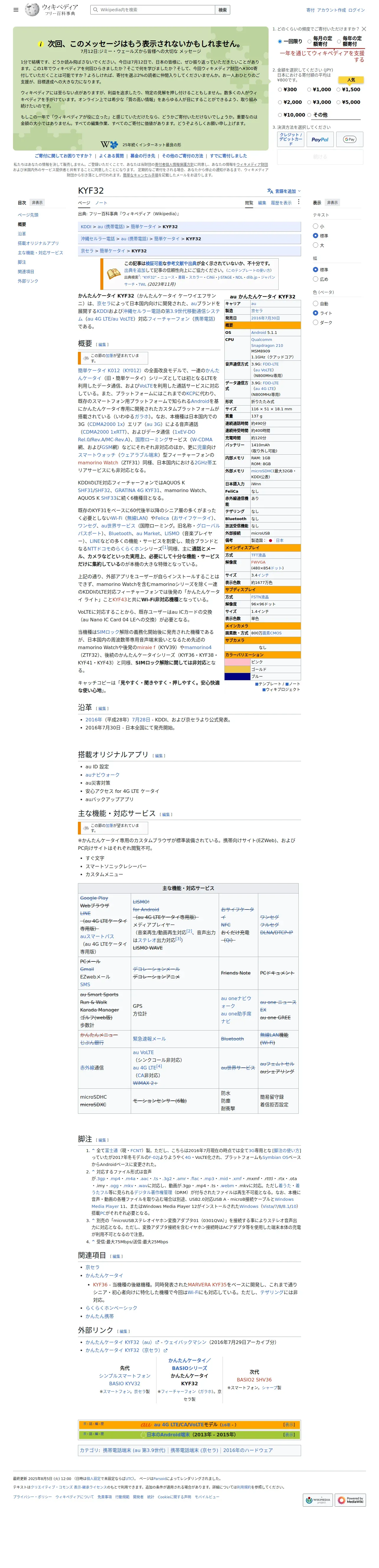Choose the G Pay payment button
The height and width of the screenshot is (1568, 379).
point(349,139)
